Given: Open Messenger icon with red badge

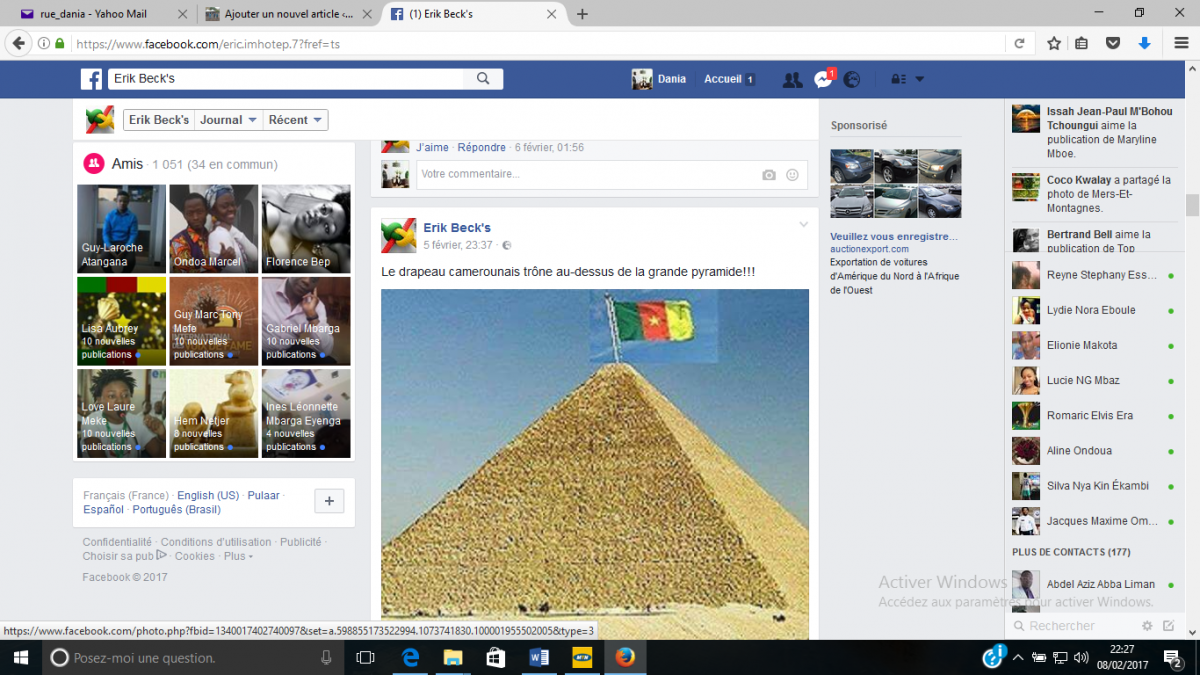Looking at the screenshot, I should click(823, 80).
